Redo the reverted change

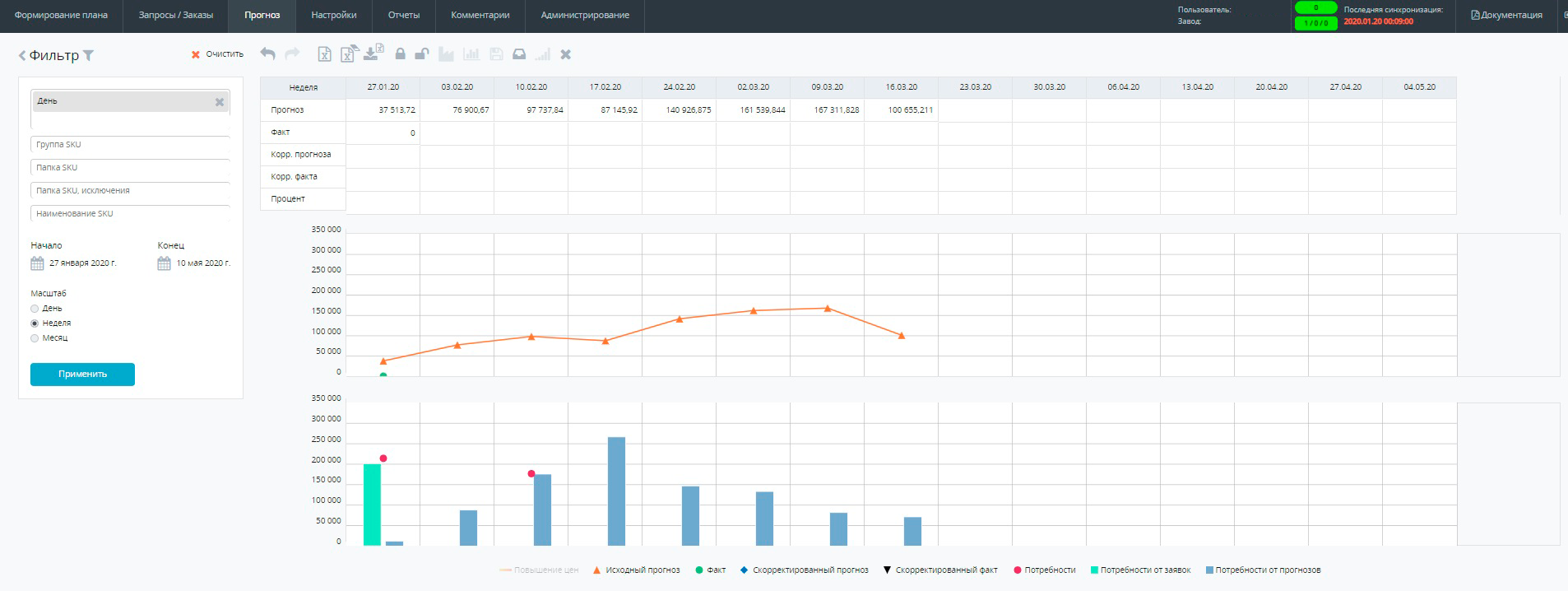pyautogui.click(x=292, y=54)
